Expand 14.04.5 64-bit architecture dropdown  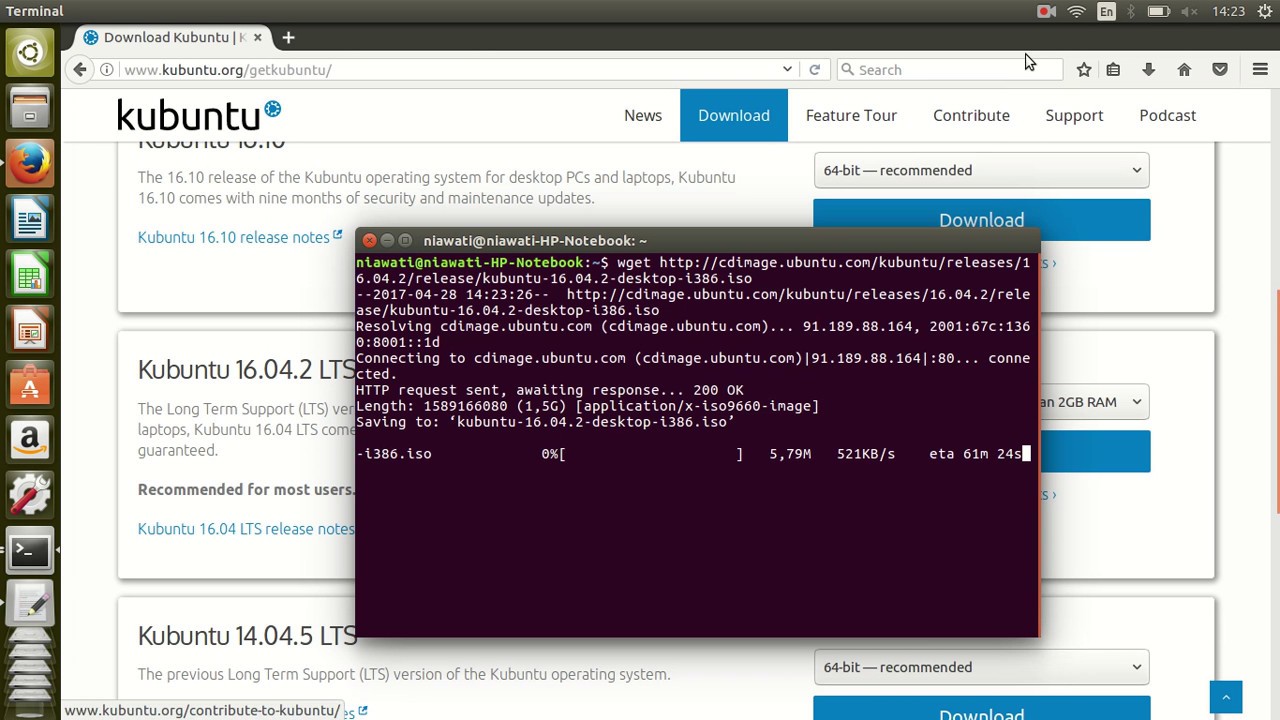[x=981, y=667]
